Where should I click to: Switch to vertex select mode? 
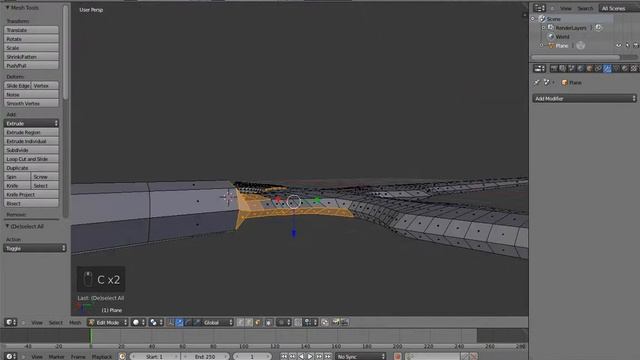240,322
